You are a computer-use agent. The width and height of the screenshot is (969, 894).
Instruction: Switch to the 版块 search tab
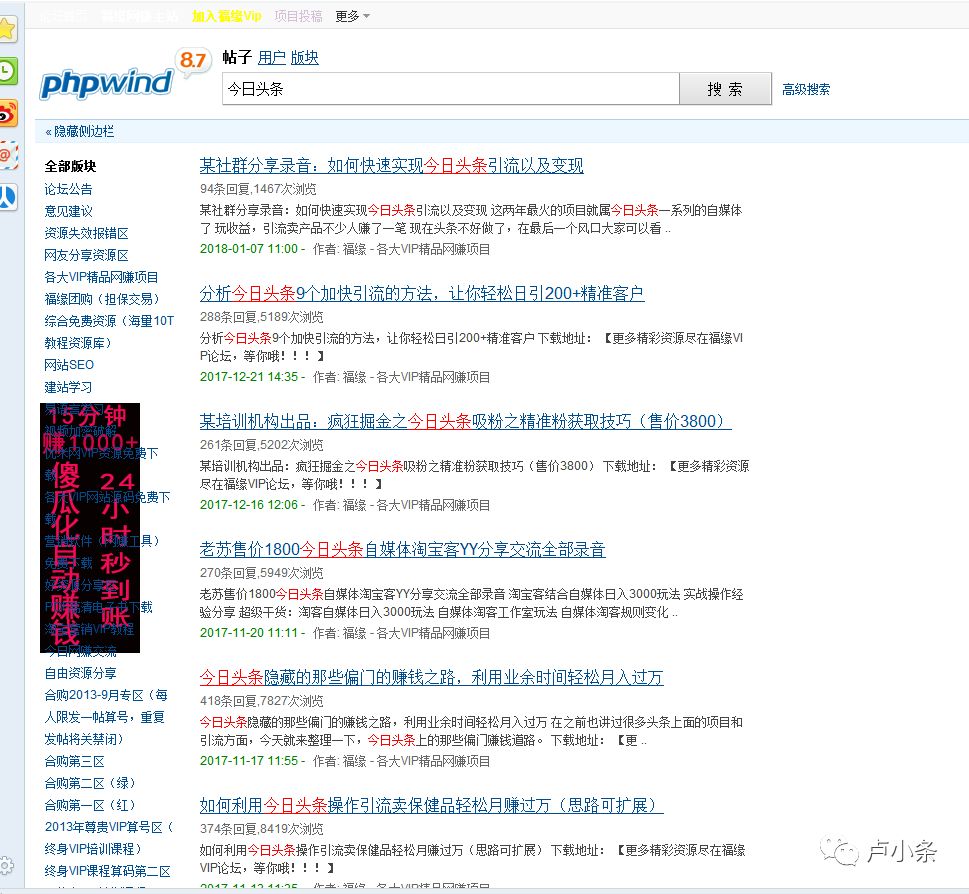[x=304, y=57]
